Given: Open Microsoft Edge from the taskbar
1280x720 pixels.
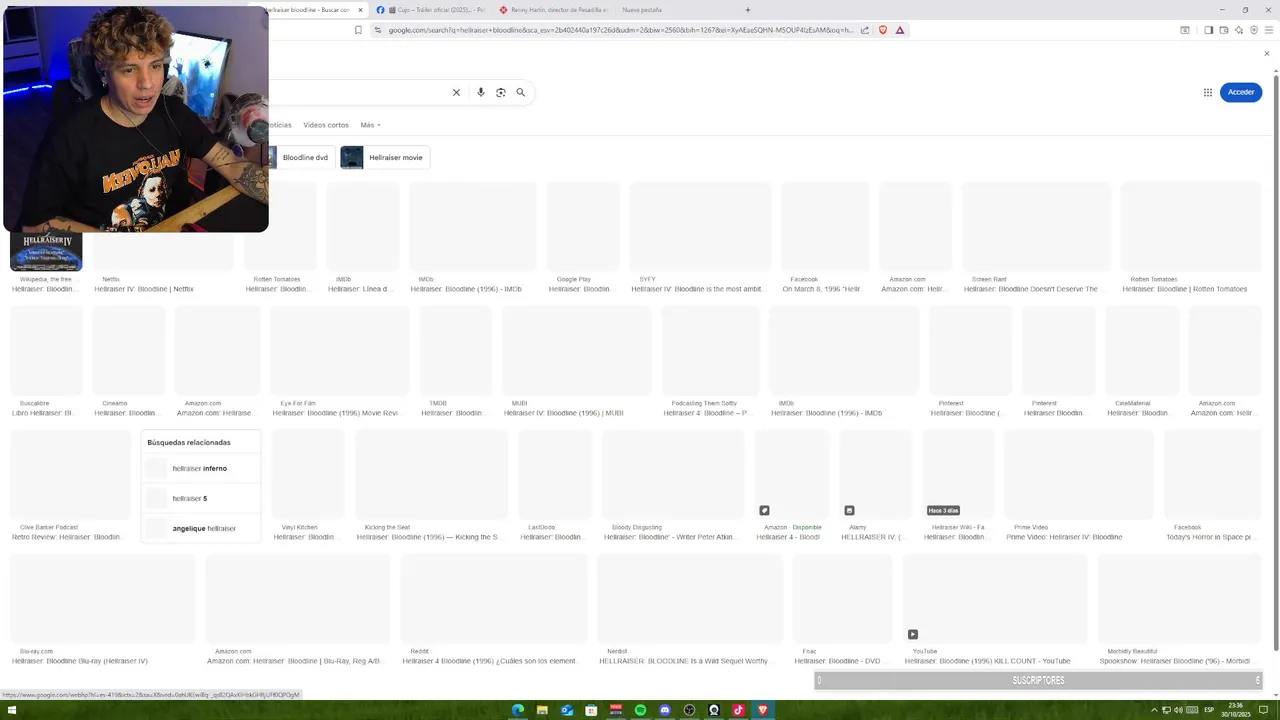Looking at the screenshot, I should tap(518, 710).
